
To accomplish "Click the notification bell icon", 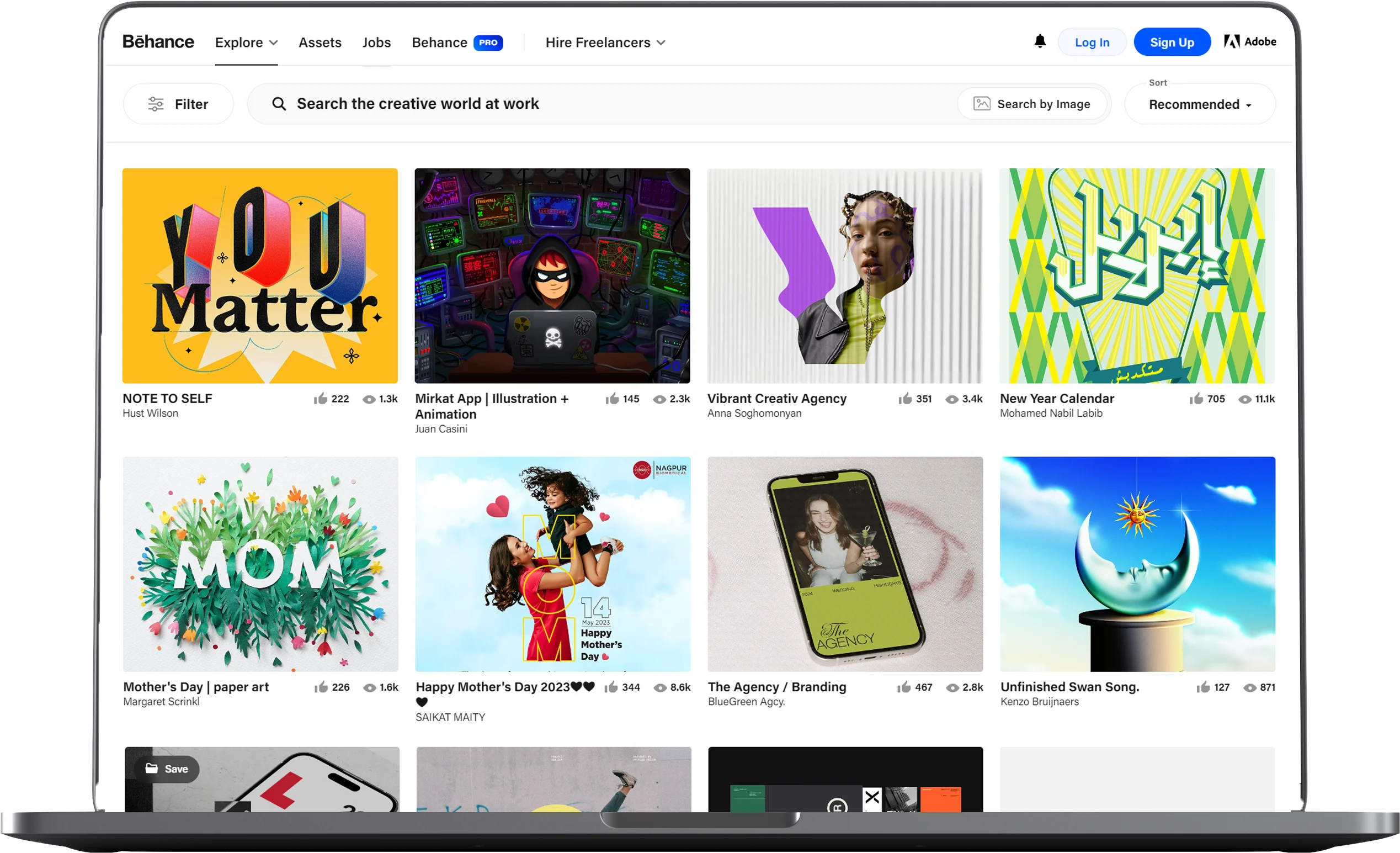I will coord(1040,41).
